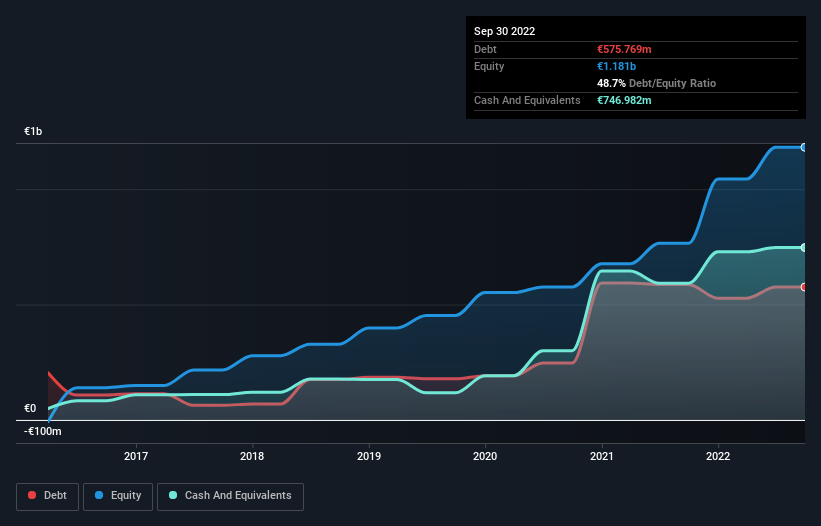Click the blue Equity endpoint marker

(x=804, y=148)
